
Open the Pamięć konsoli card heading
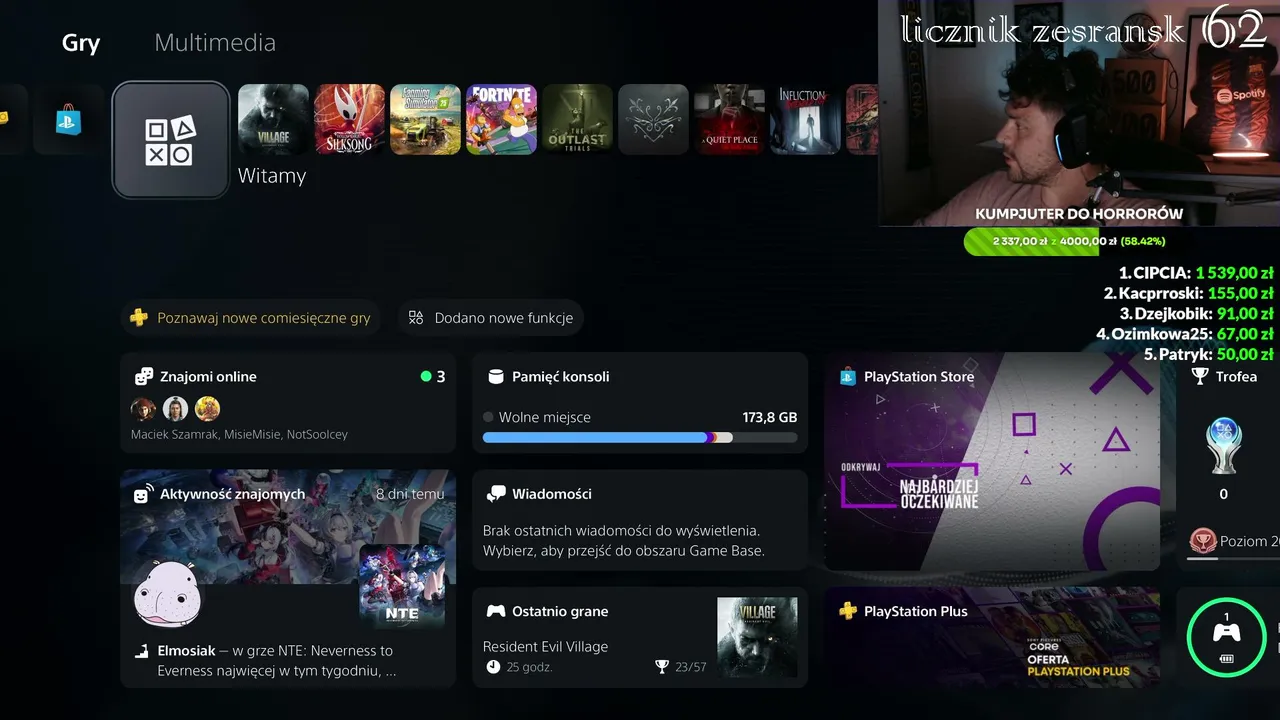click(561, 377)
